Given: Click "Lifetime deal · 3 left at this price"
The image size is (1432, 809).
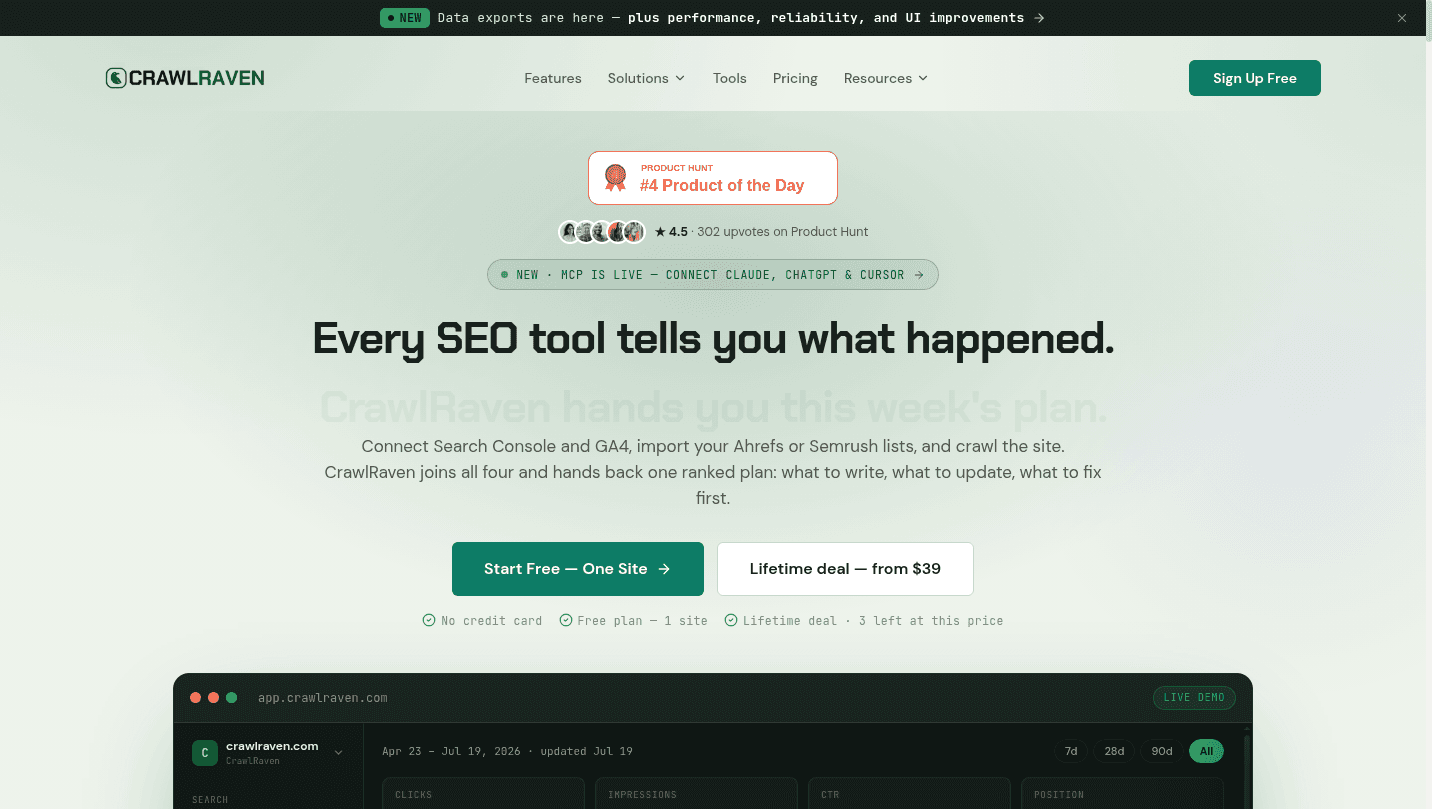Looking at the screenshot, I should [x=864, y=621].
